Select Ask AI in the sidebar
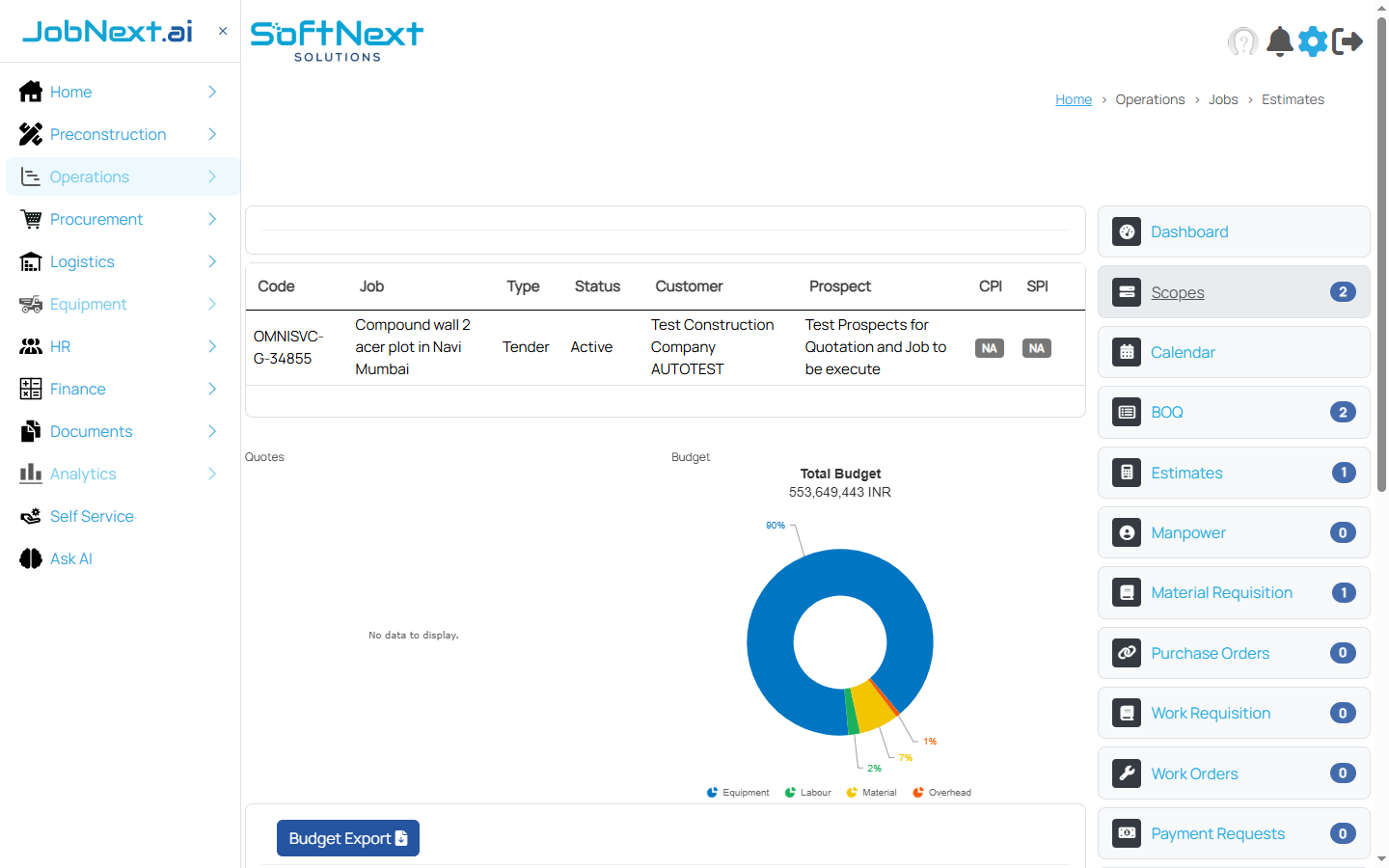The height and width of the screenshot is (868, 1389). point(68,558)
